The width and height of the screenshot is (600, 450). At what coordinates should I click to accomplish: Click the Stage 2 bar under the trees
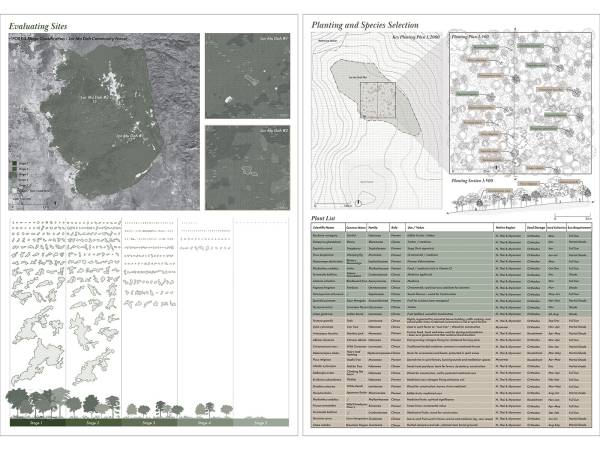(93, 422)
